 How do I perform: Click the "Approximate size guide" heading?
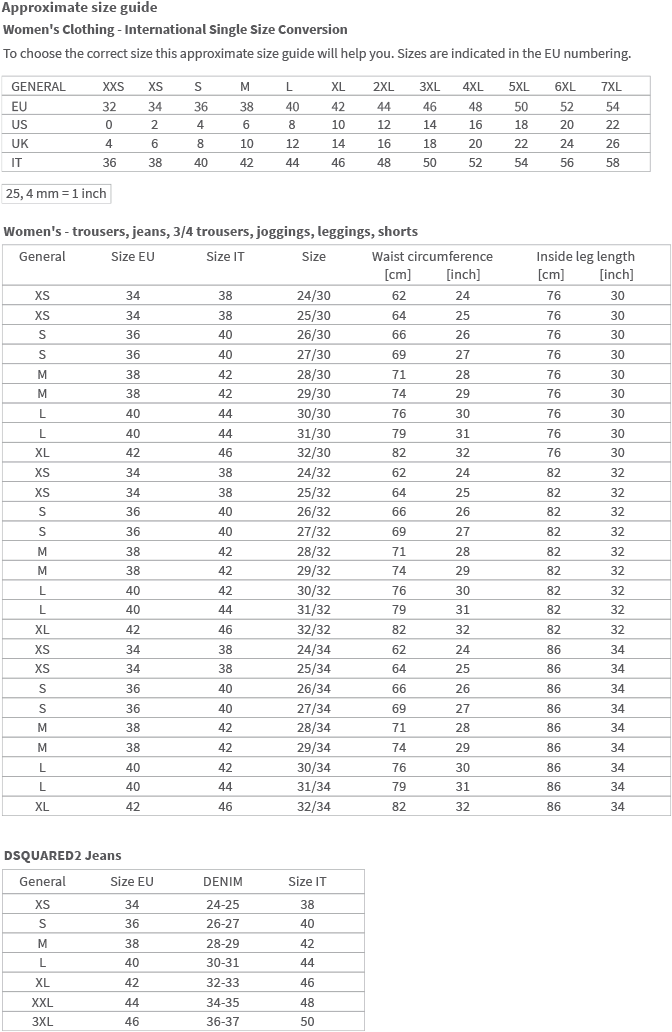[79, 8]
